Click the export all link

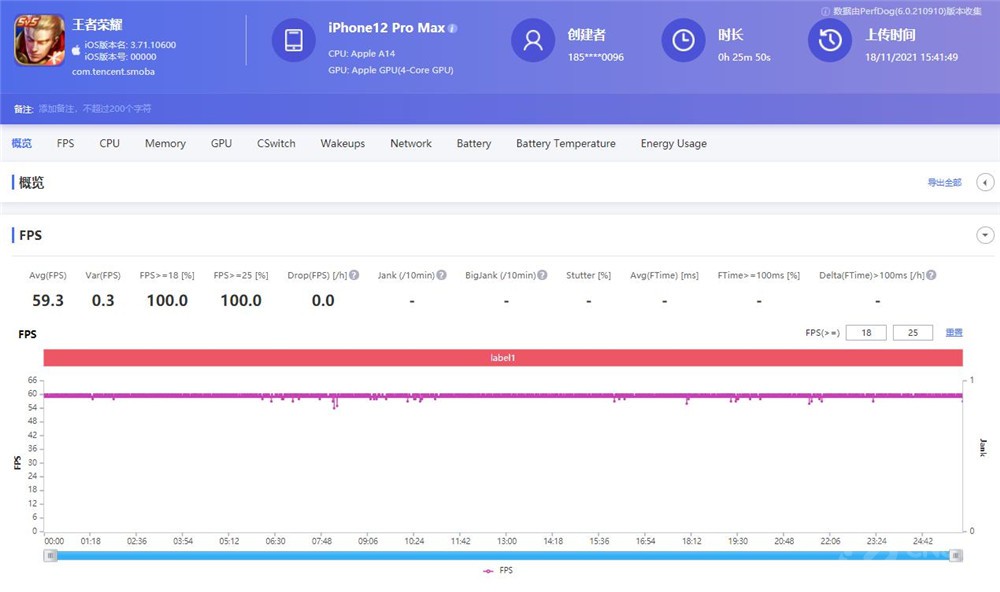point(944,182)
